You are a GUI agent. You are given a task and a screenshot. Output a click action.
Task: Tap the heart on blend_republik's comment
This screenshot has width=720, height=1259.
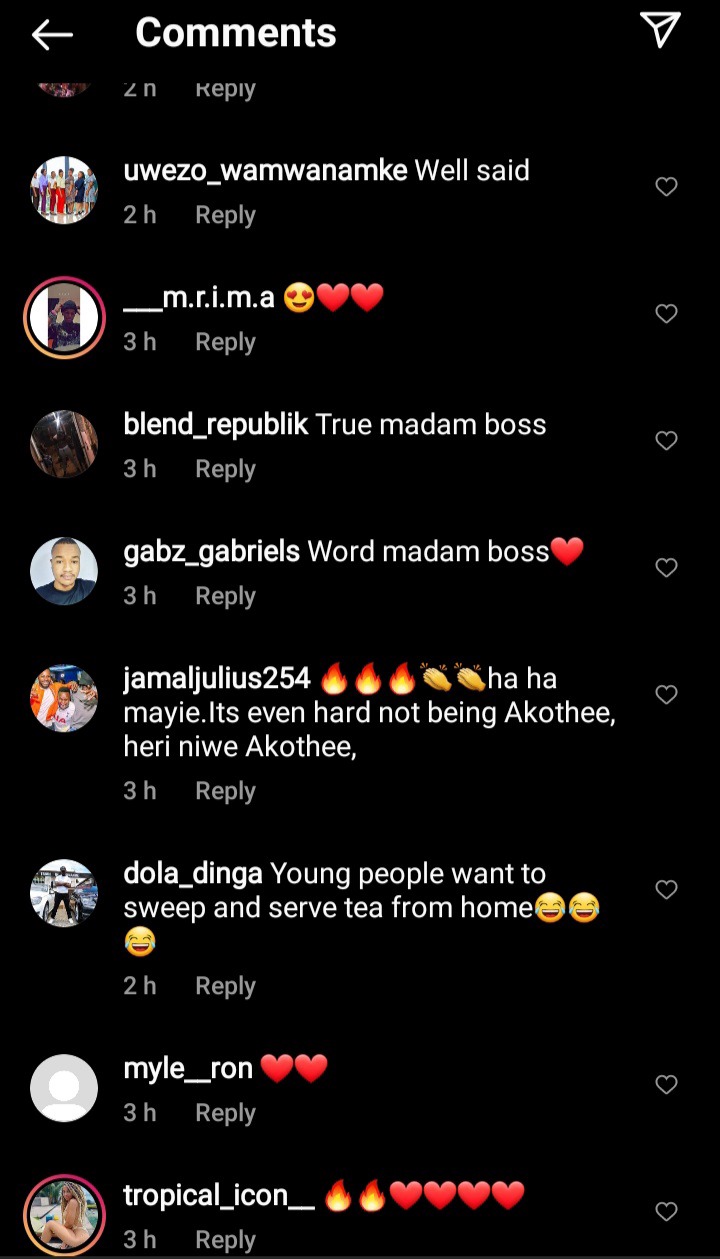coord(666,441)
